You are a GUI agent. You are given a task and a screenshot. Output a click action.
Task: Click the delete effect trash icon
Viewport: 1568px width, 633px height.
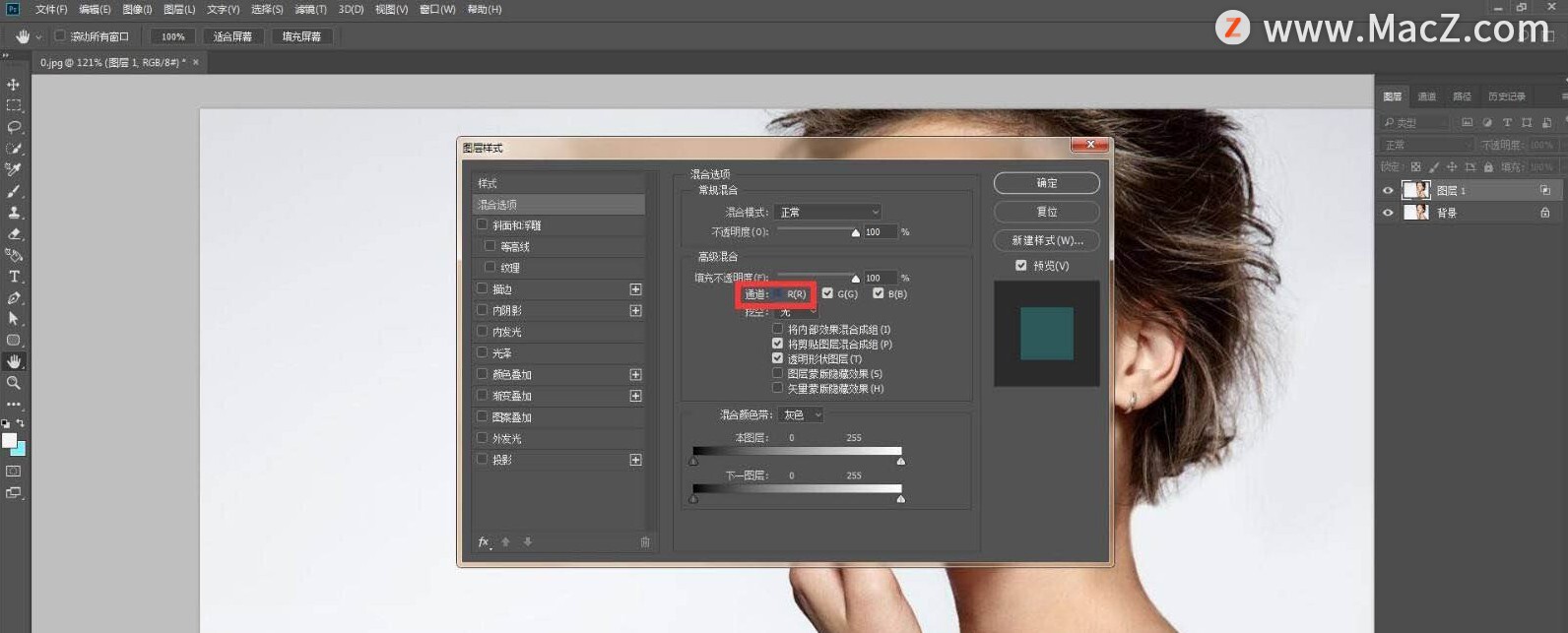pyautogui.click(x=645, y=542)
